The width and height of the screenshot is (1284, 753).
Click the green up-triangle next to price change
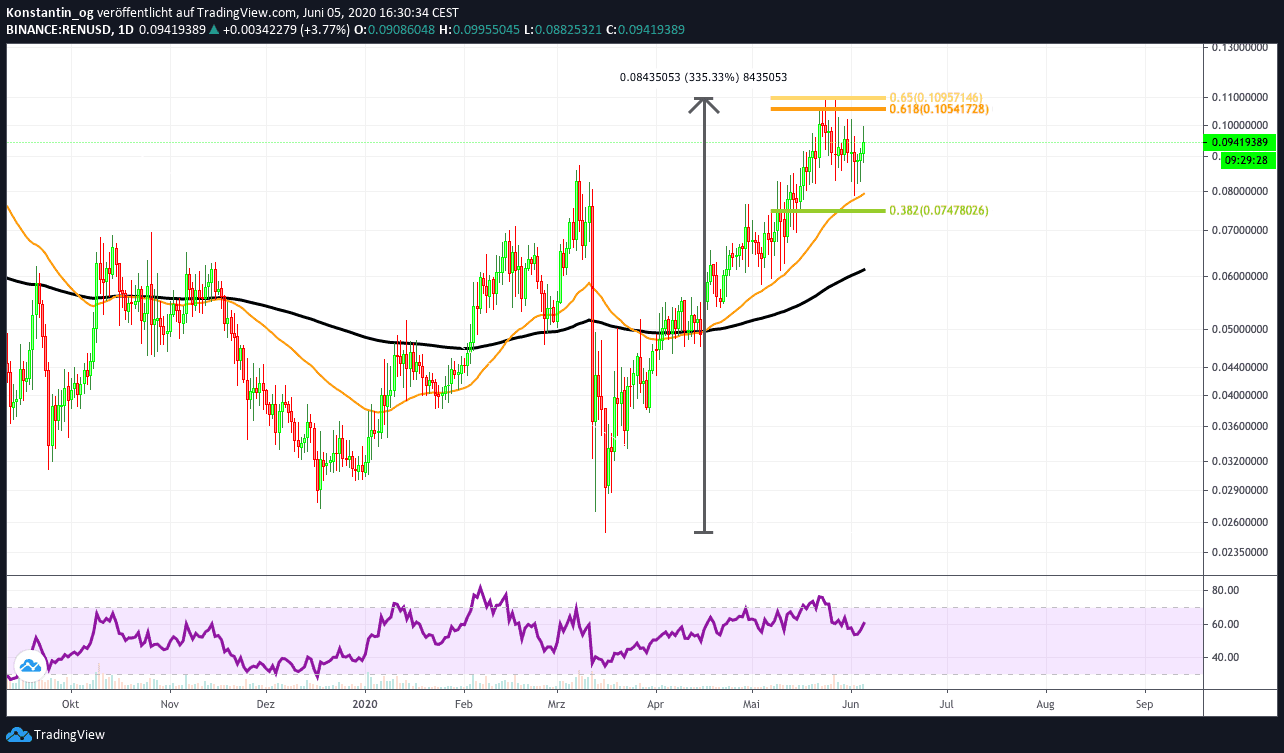(214, 30)
